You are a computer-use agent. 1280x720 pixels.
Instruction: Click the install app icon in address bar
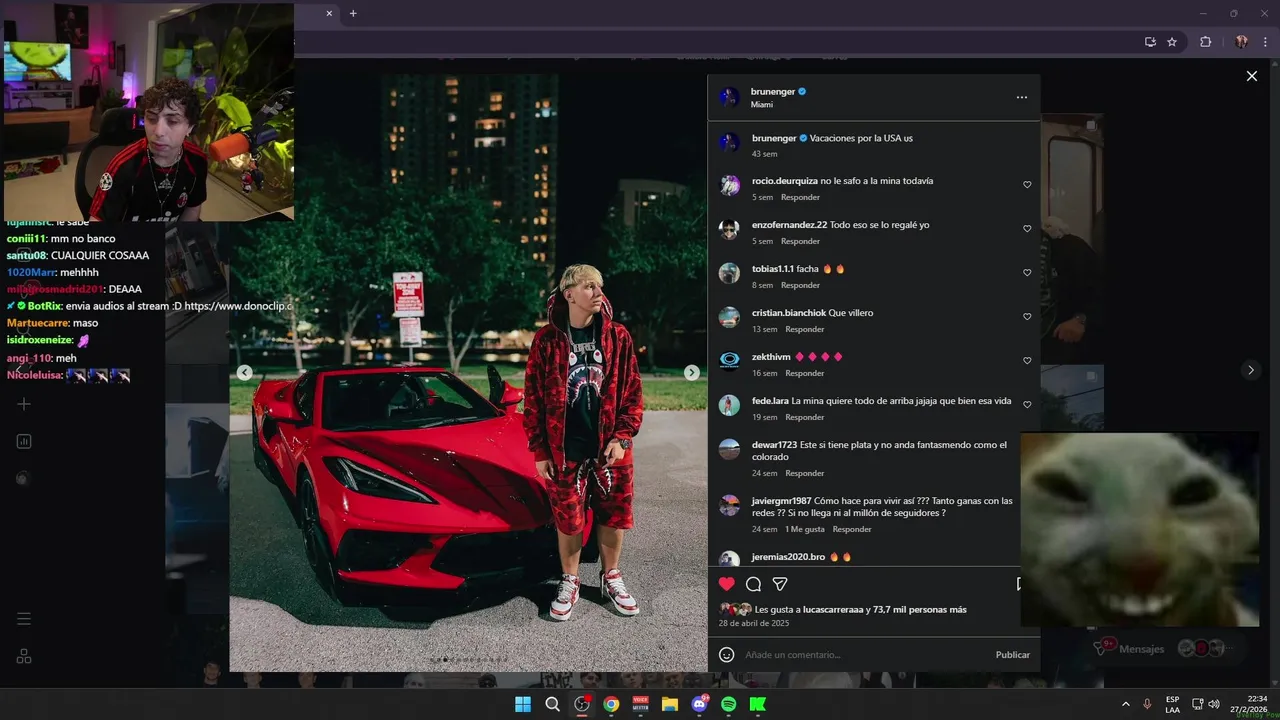[1150, 42]
